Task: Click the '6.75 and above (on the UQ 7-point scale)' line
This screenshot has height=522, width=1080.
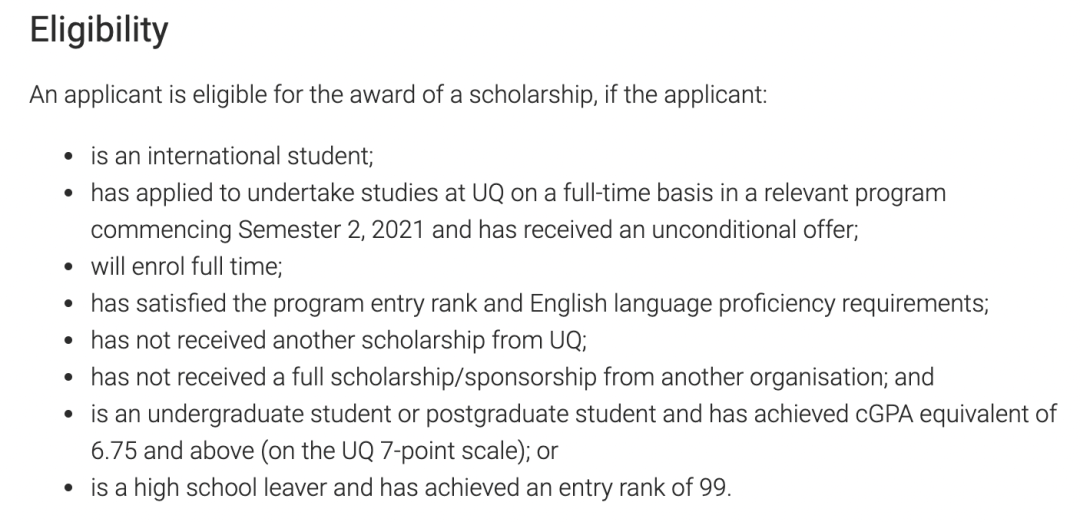Action: (x=324, y=451)
